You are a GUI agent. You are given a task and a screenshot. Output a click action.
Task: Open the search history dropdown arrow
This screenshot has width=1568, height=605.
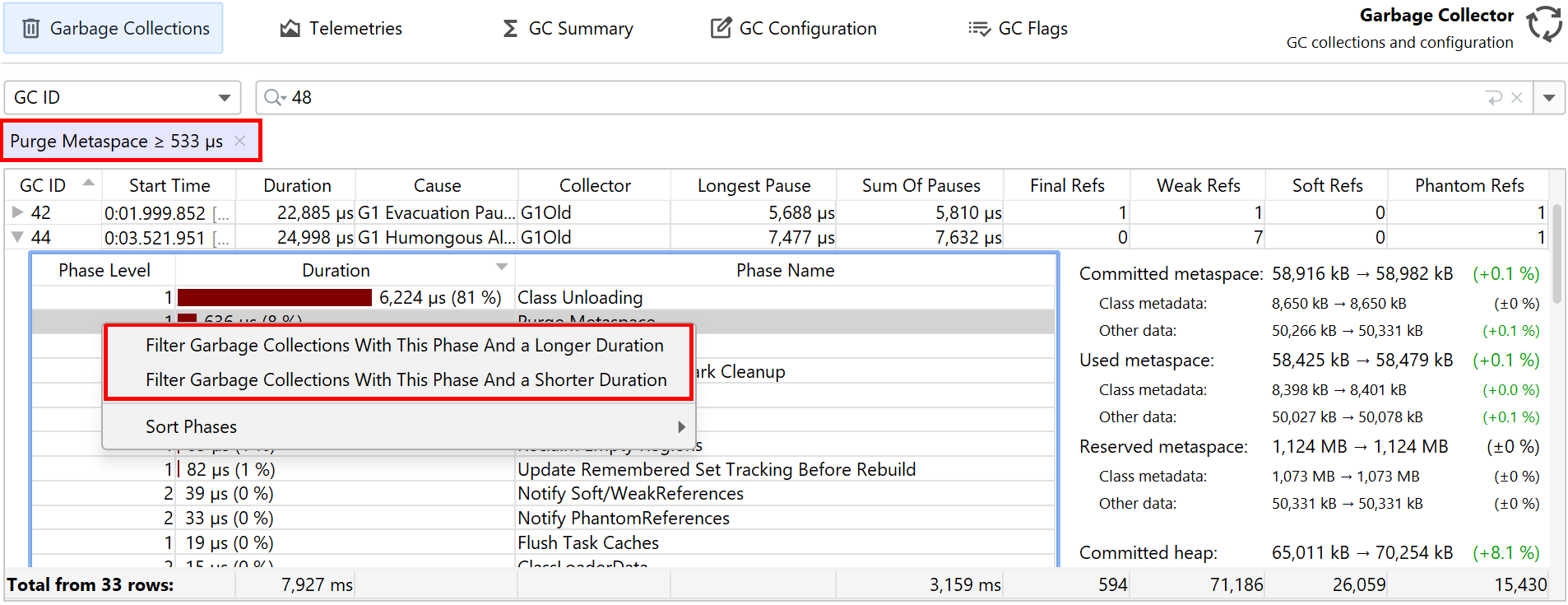click(1549, 98)
